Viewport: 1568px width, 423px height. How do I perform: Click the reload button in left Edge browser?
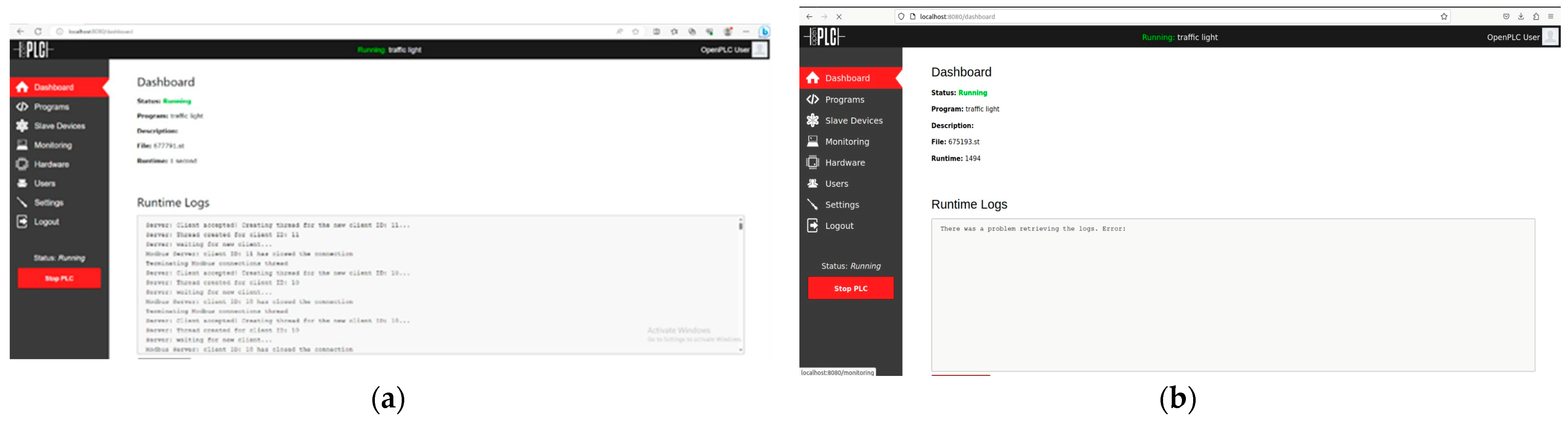pyautogui.click(x=38, y=32)
